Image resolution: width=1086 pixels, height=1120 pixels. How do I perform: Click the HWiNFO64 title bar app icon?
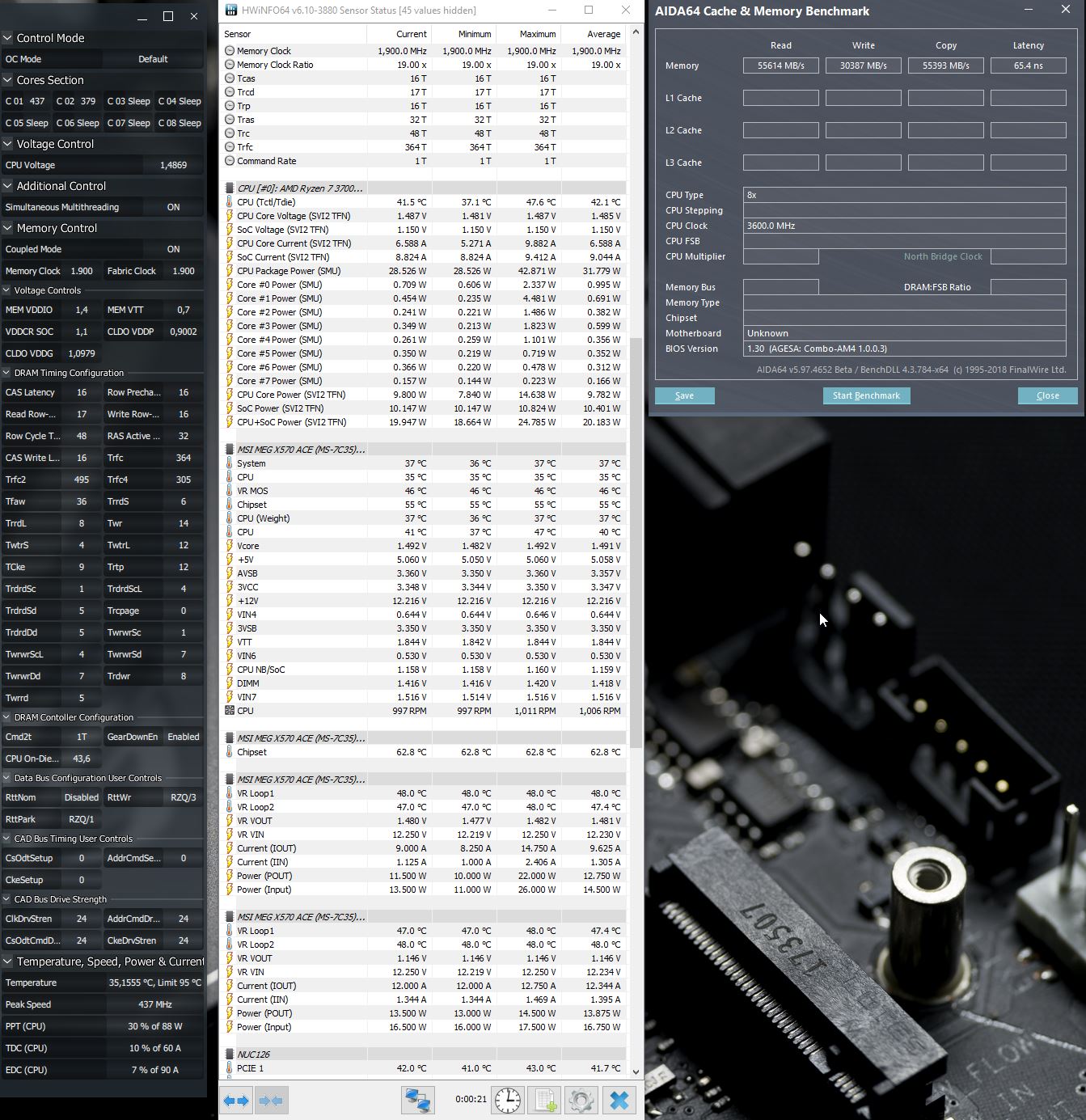(x=231, y=11)
